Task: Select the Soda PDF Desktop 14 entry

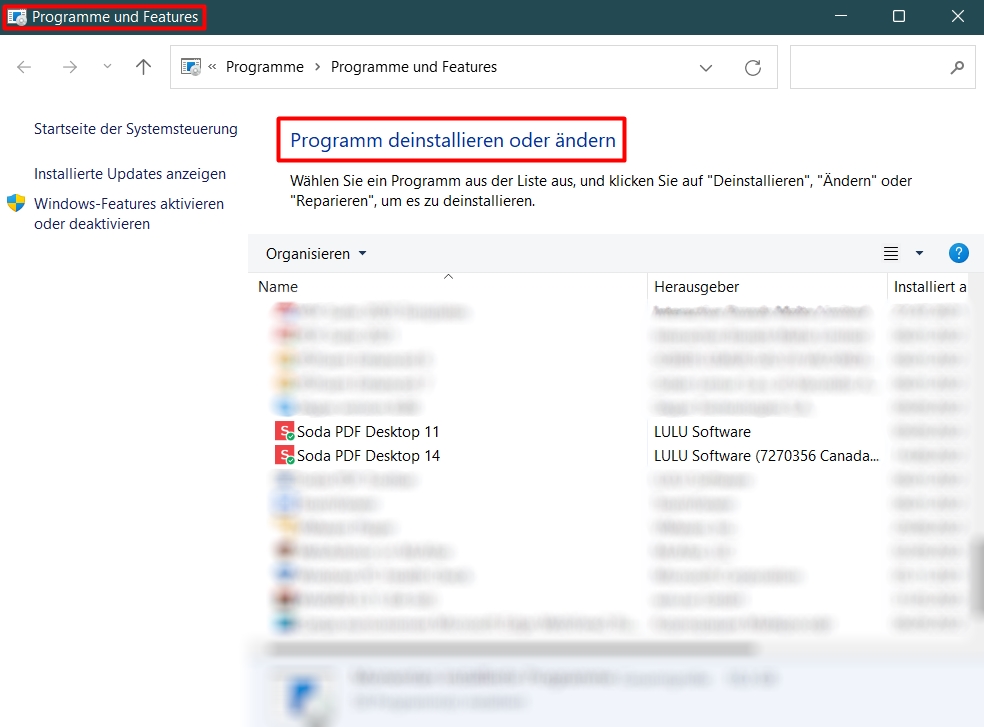Action: [368, 456]
